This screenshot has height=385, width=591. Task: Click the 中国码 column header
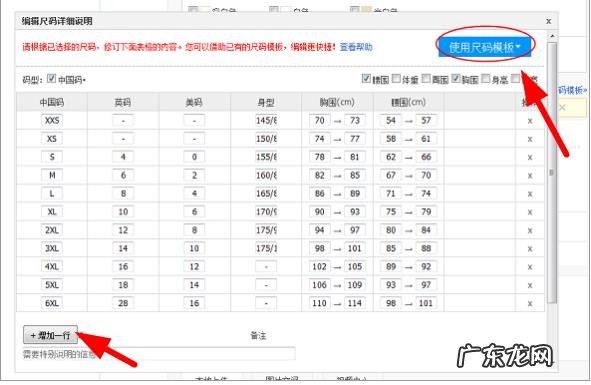click(x=52, y=102)
